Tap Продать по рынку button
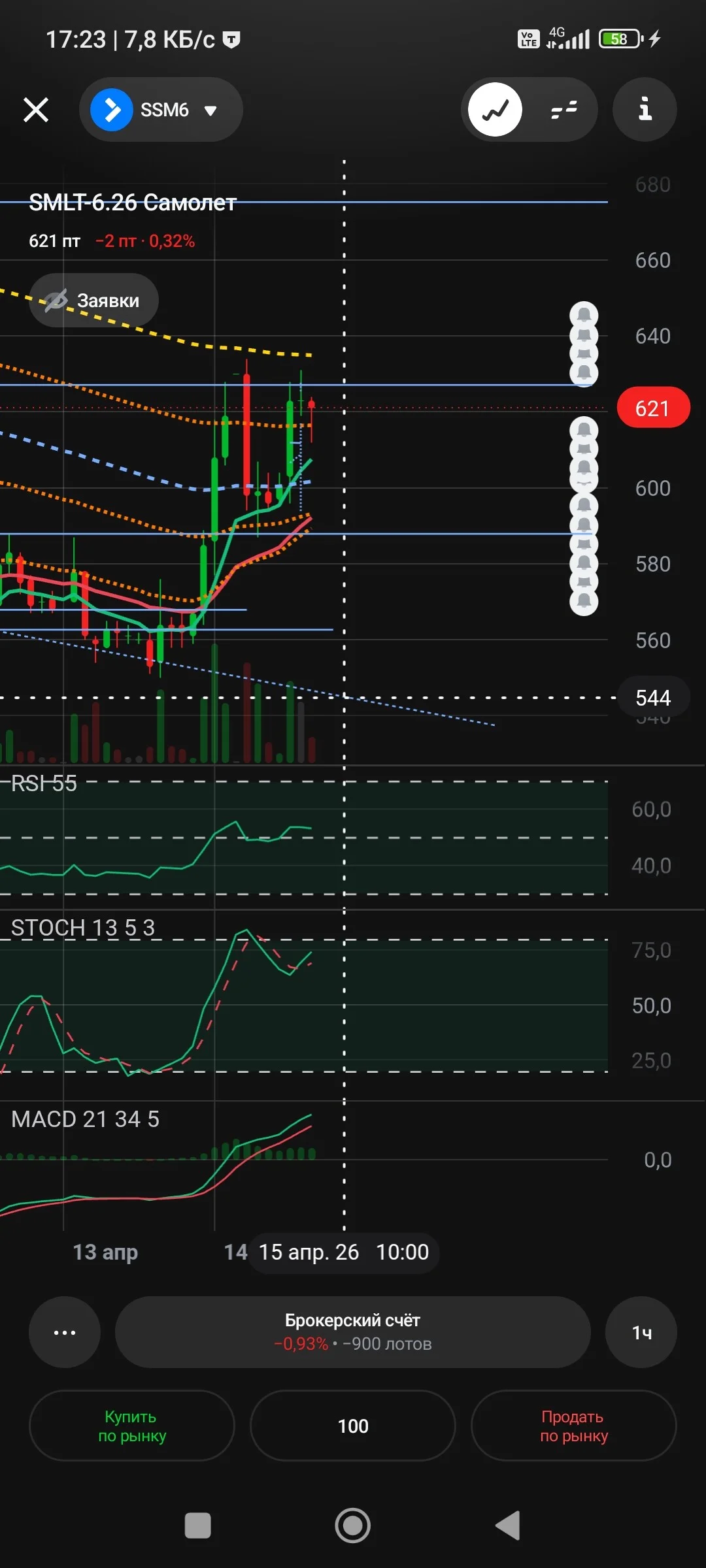The height and width of the screenshot is (1568, 706). click(x=574, y=1426)
